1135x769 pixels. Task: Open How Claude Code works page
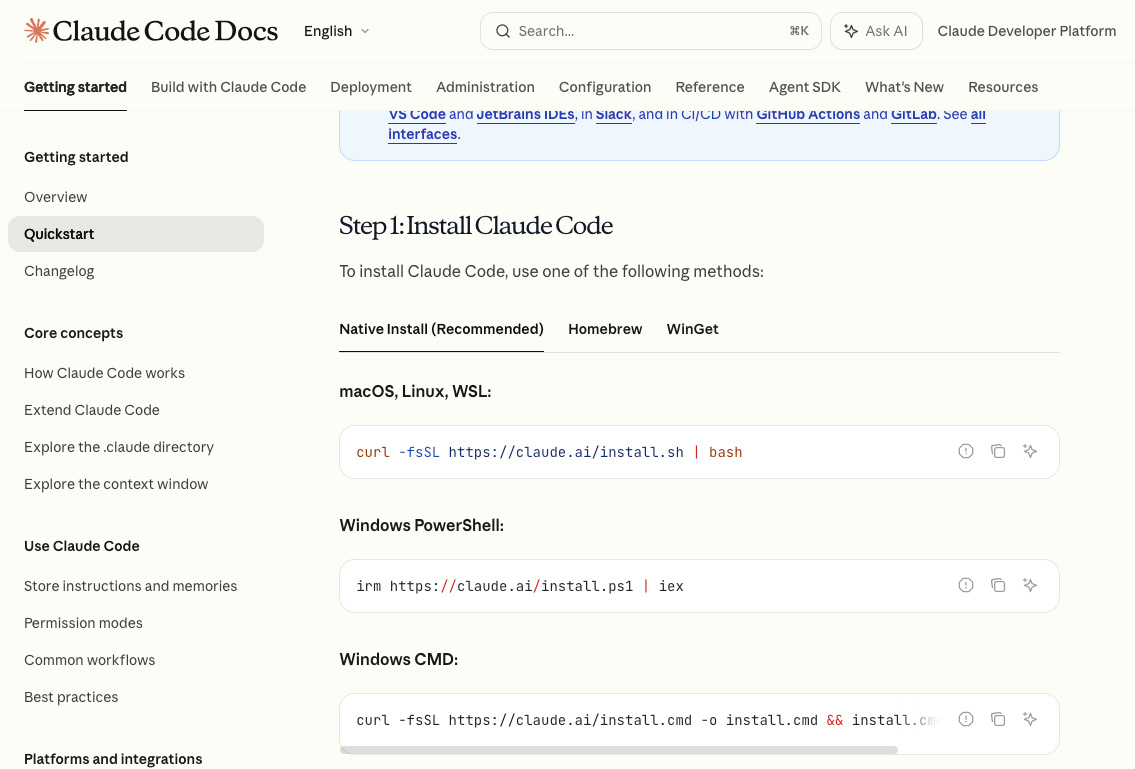pos(104,373)
